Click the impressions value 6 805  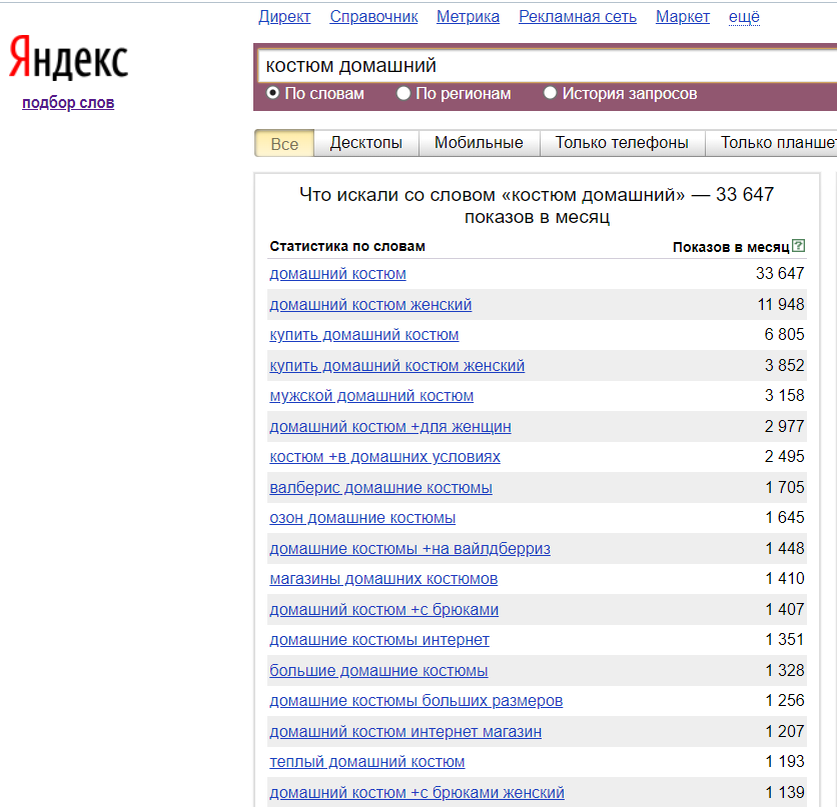784,334
